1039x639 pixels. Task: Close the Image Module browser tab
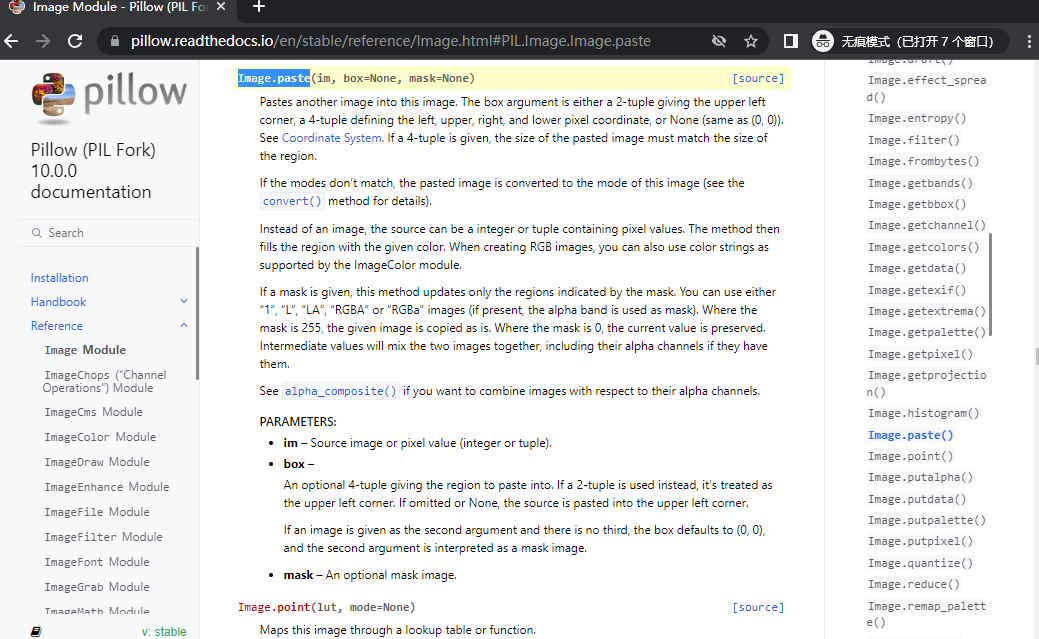pyautogui.click(x=221, y=7)
